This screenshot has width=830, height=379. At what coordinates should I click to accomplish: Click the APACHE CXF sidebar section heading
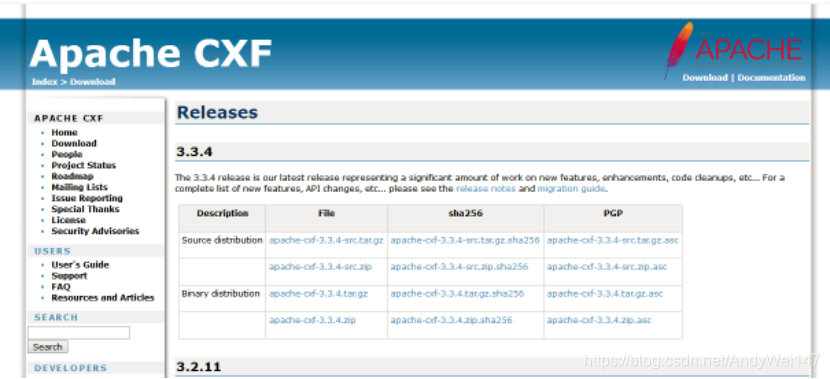pyautogui.click(x=69, y=119)
